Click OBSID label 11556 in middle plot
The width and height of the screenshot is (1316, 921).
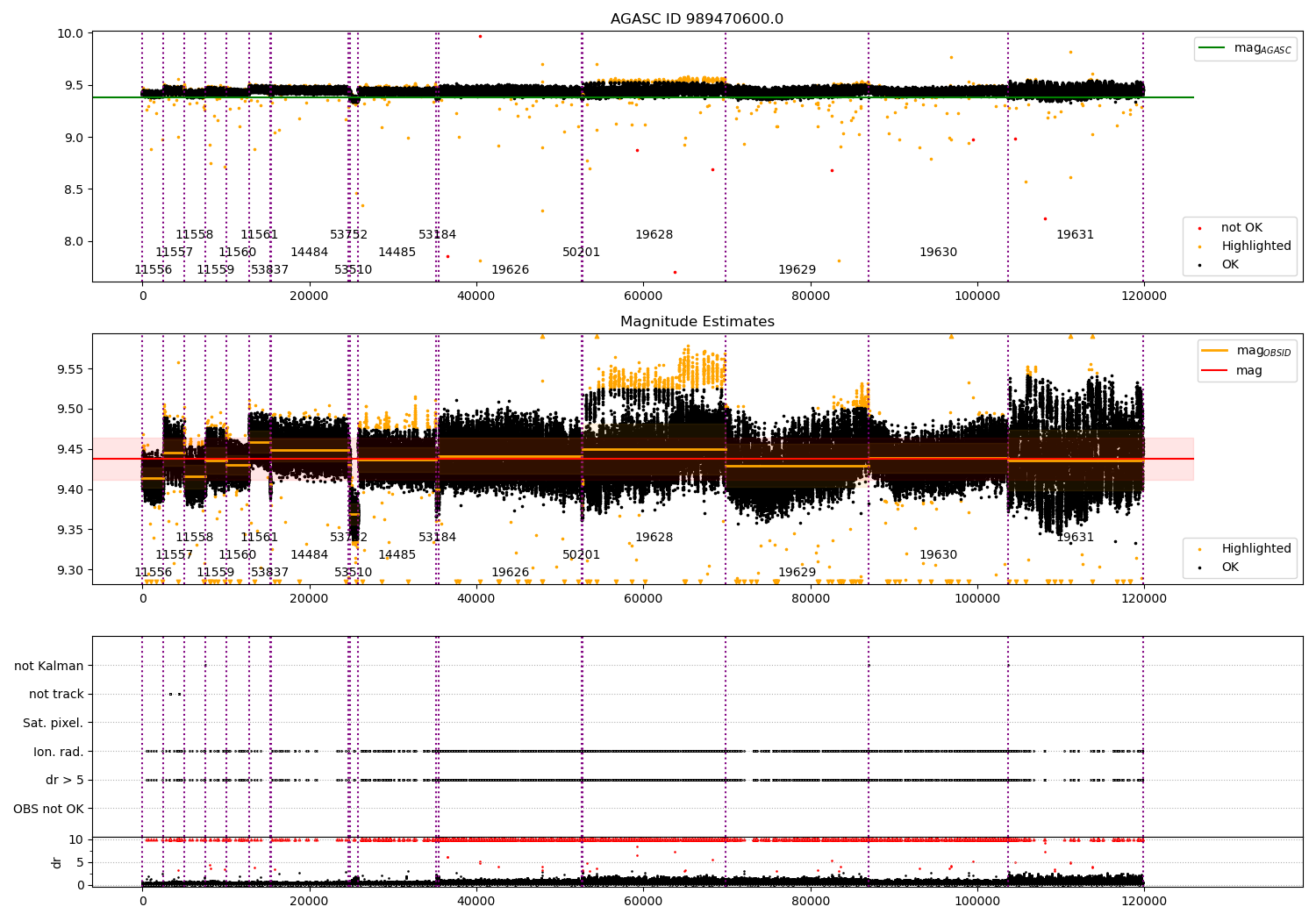click(154, 573)
